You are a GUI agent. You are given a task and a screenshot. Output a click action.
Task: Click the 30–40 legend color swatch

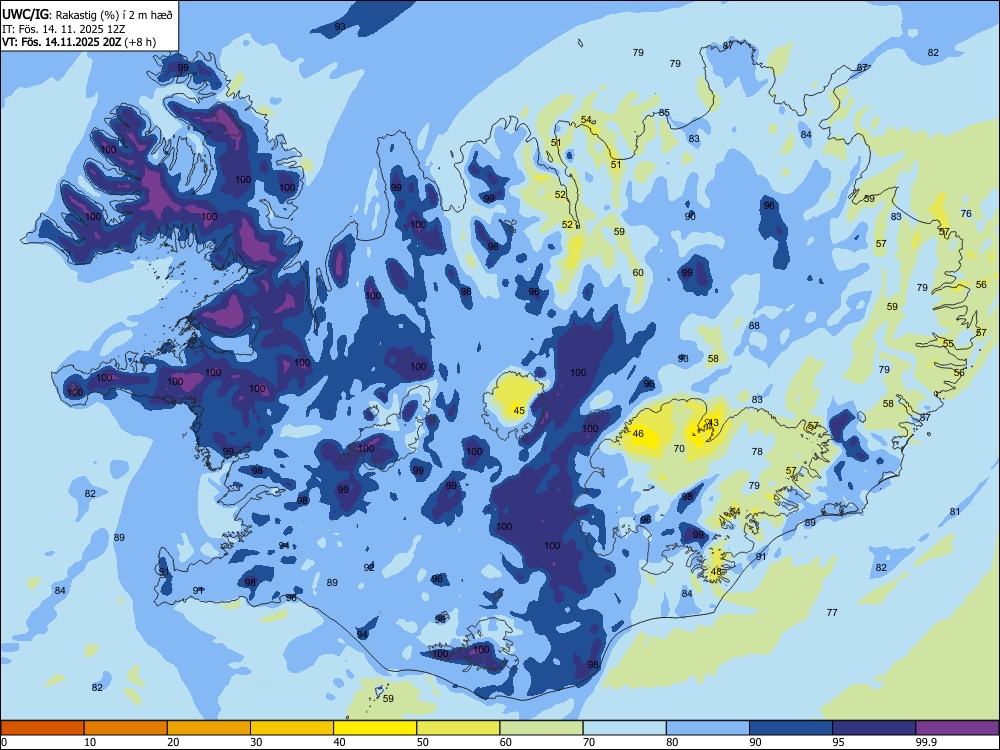(292, 728)
